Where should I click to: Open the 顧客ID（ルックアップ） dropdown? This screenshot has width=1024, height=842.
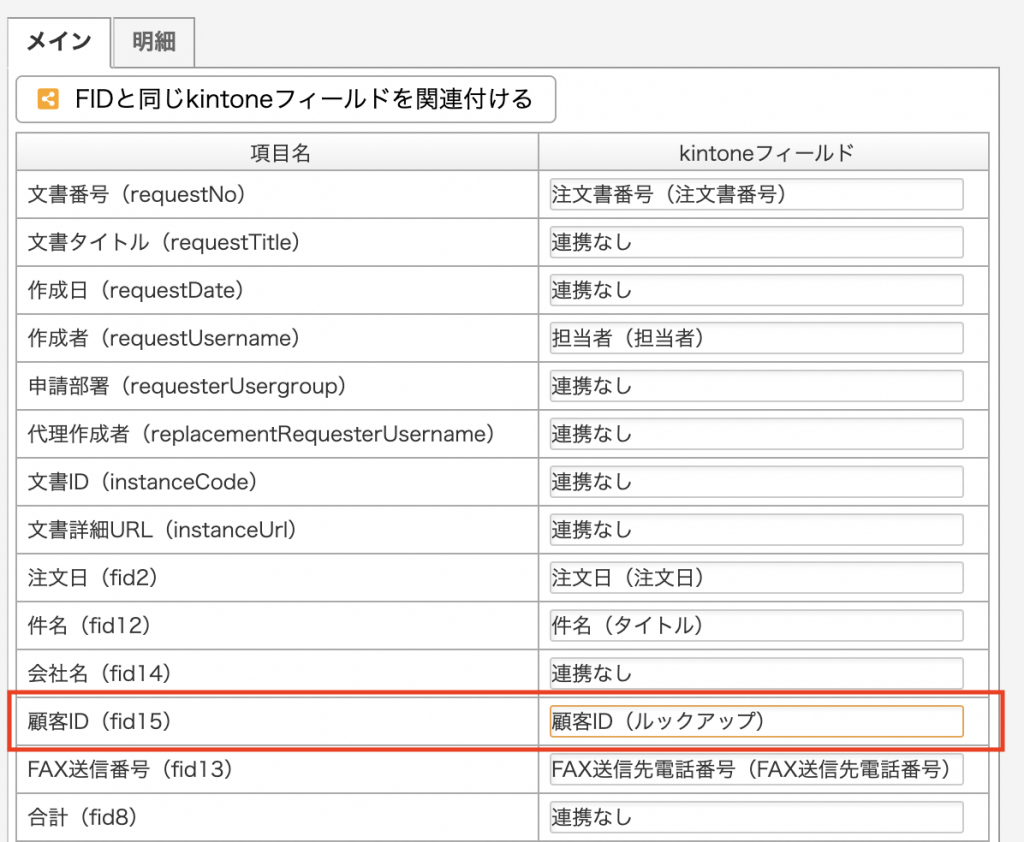click(x=756, y=721)
